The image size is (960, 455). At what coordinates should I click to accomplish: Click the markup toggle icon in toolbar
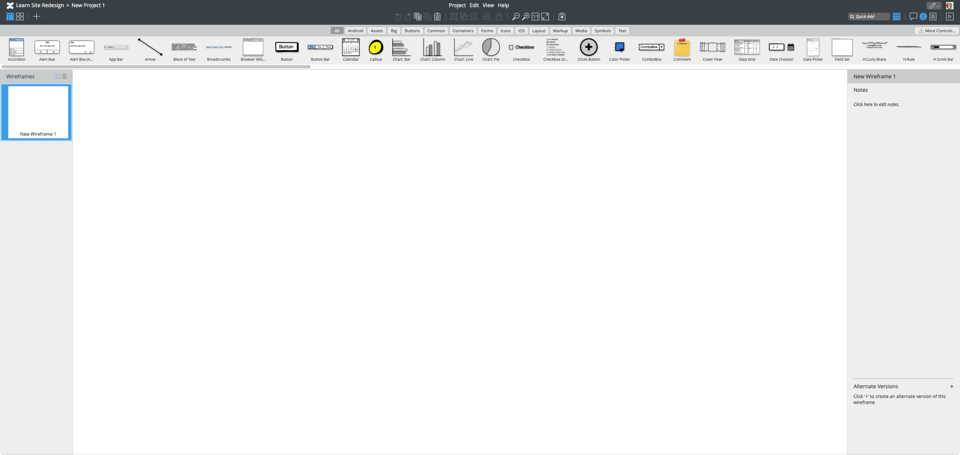pyautogui.click(x=562, y=17)
